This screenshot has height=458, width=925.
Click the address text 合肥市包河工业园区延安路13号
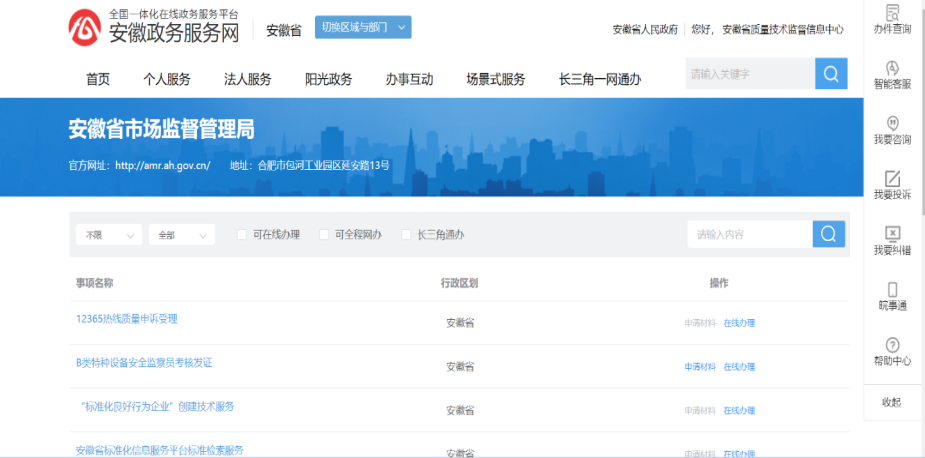coord(324,166)
